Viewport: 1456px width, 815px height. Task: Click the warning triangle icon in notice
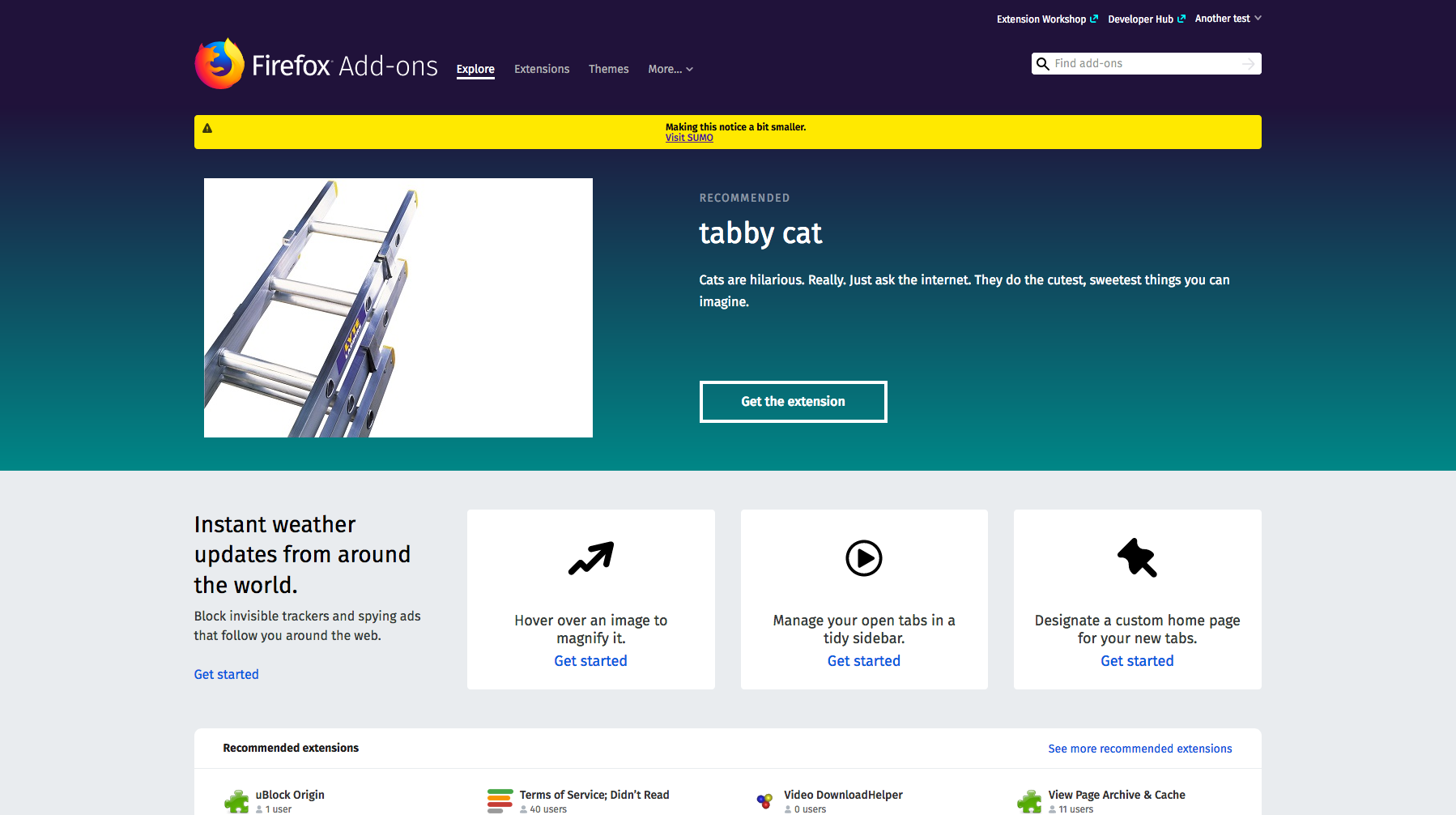click(207, 128)
